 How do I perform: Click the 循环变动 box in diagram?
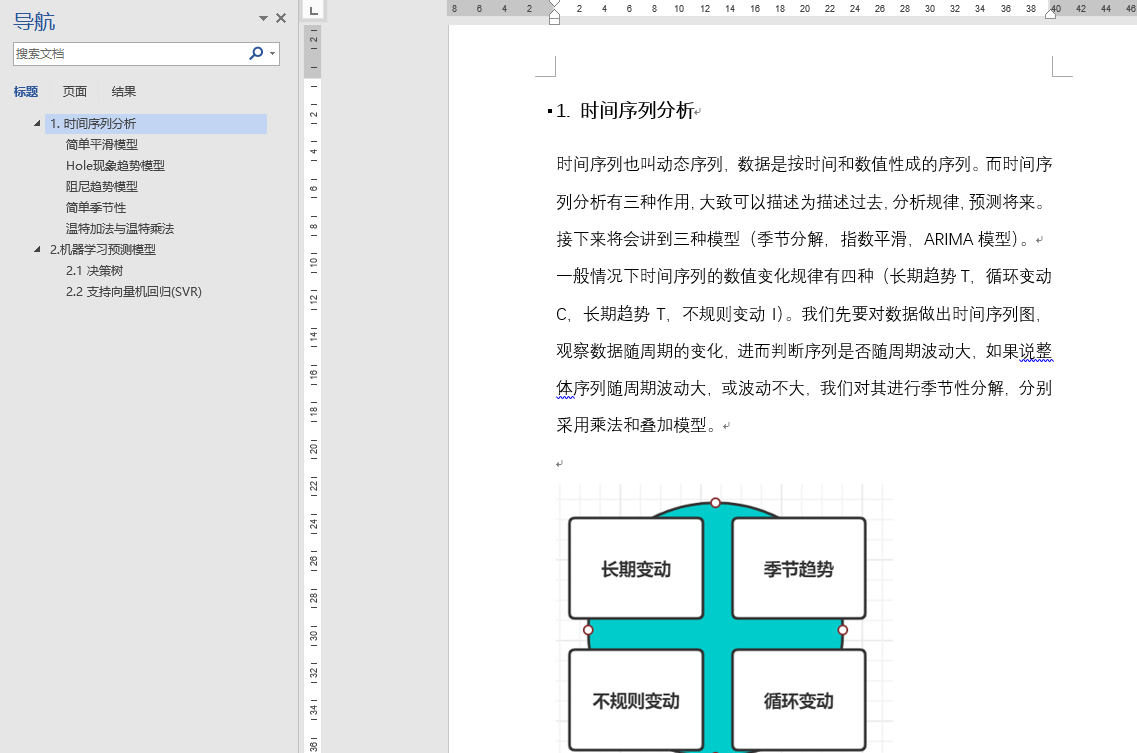click(x=798, y=700)
